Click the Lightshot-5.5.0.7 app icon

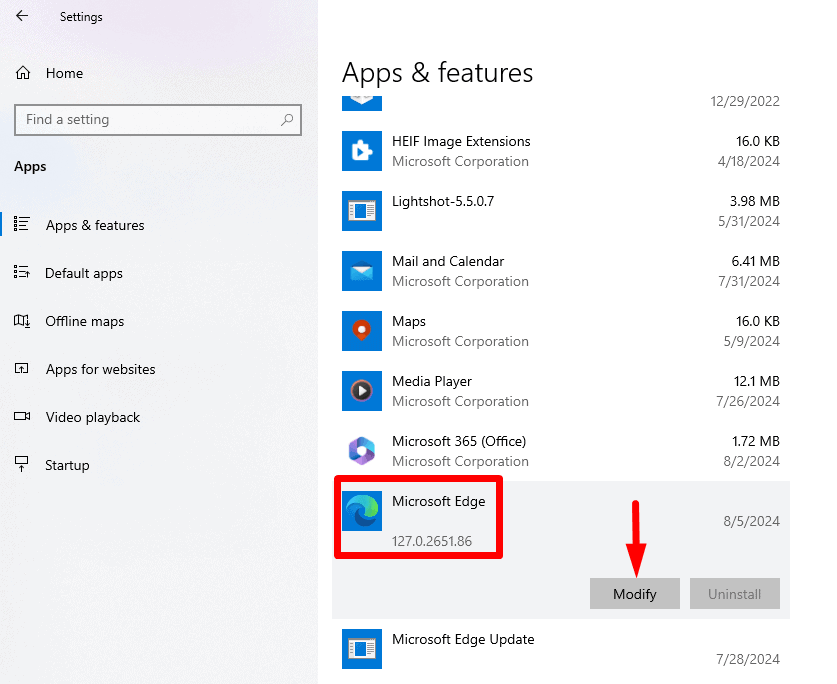362,211
